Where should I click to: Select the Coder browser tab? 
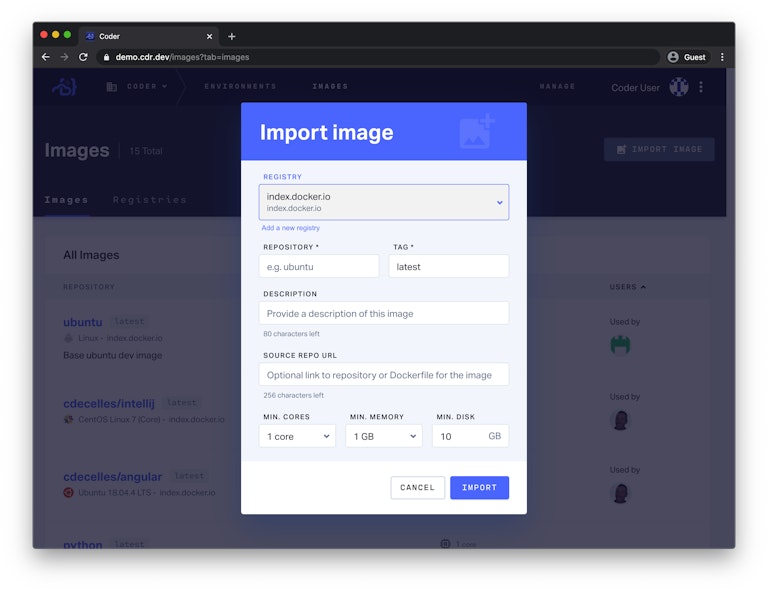147,36
